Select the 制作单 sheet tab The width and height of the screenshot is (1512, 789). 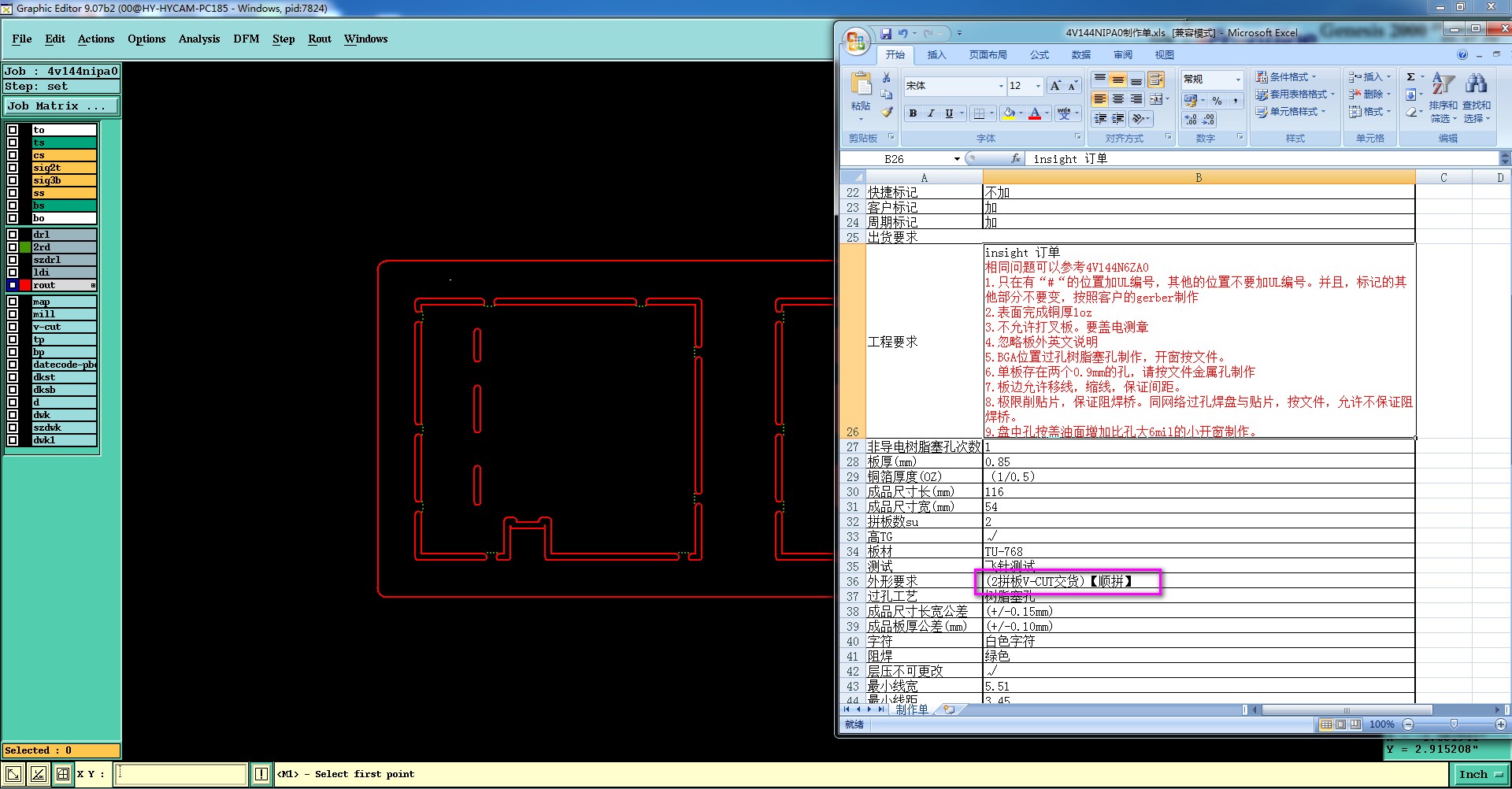click(x=912, y=709)
